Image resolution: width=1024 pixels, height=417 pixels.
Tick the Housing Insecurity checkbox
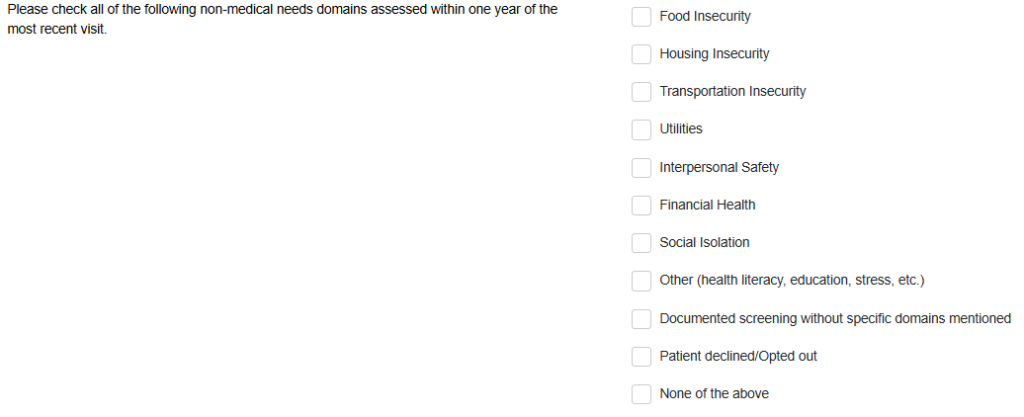click(641, 54)
